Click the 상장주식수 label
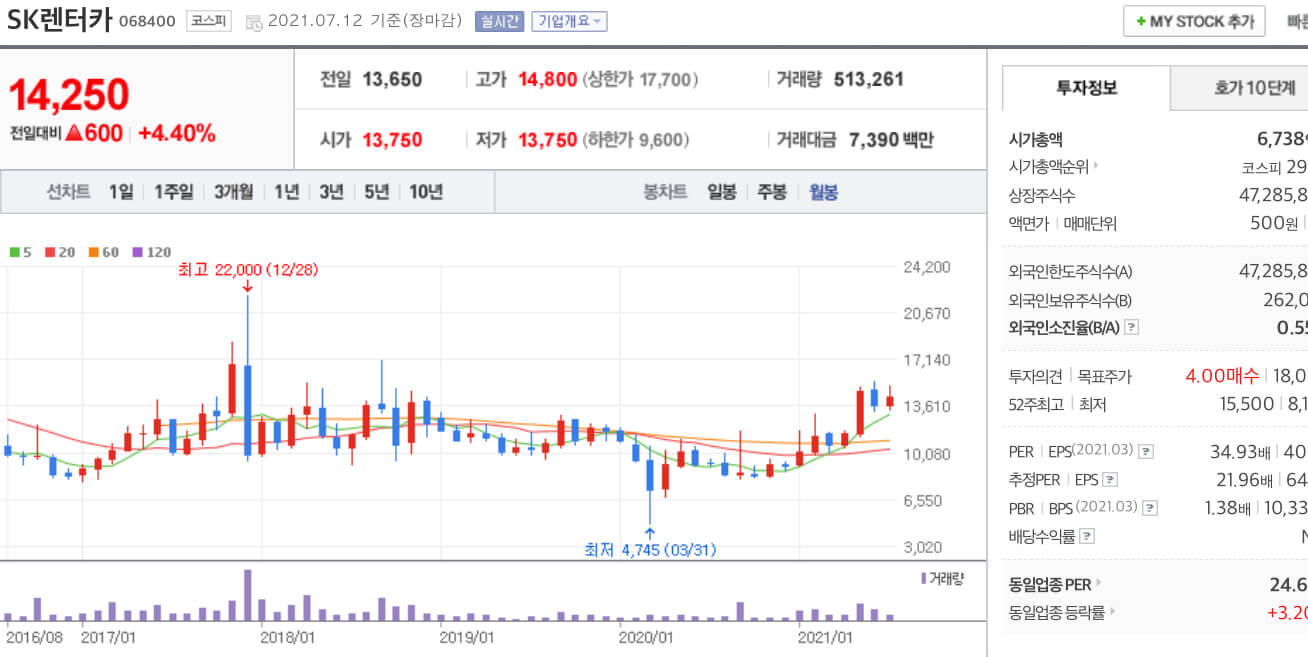Image resolution: width=1308 pixels, height=657 pixels. (1042, 195)
